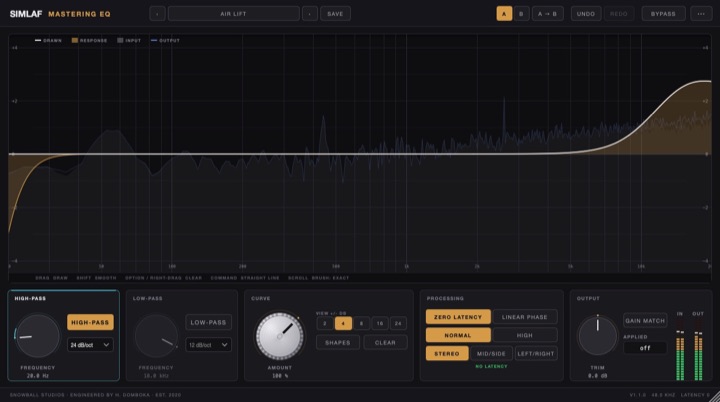Open the 24 dB/oct slope dropdown
This screenshot has height=402, width=720.
tap(90, 345)
